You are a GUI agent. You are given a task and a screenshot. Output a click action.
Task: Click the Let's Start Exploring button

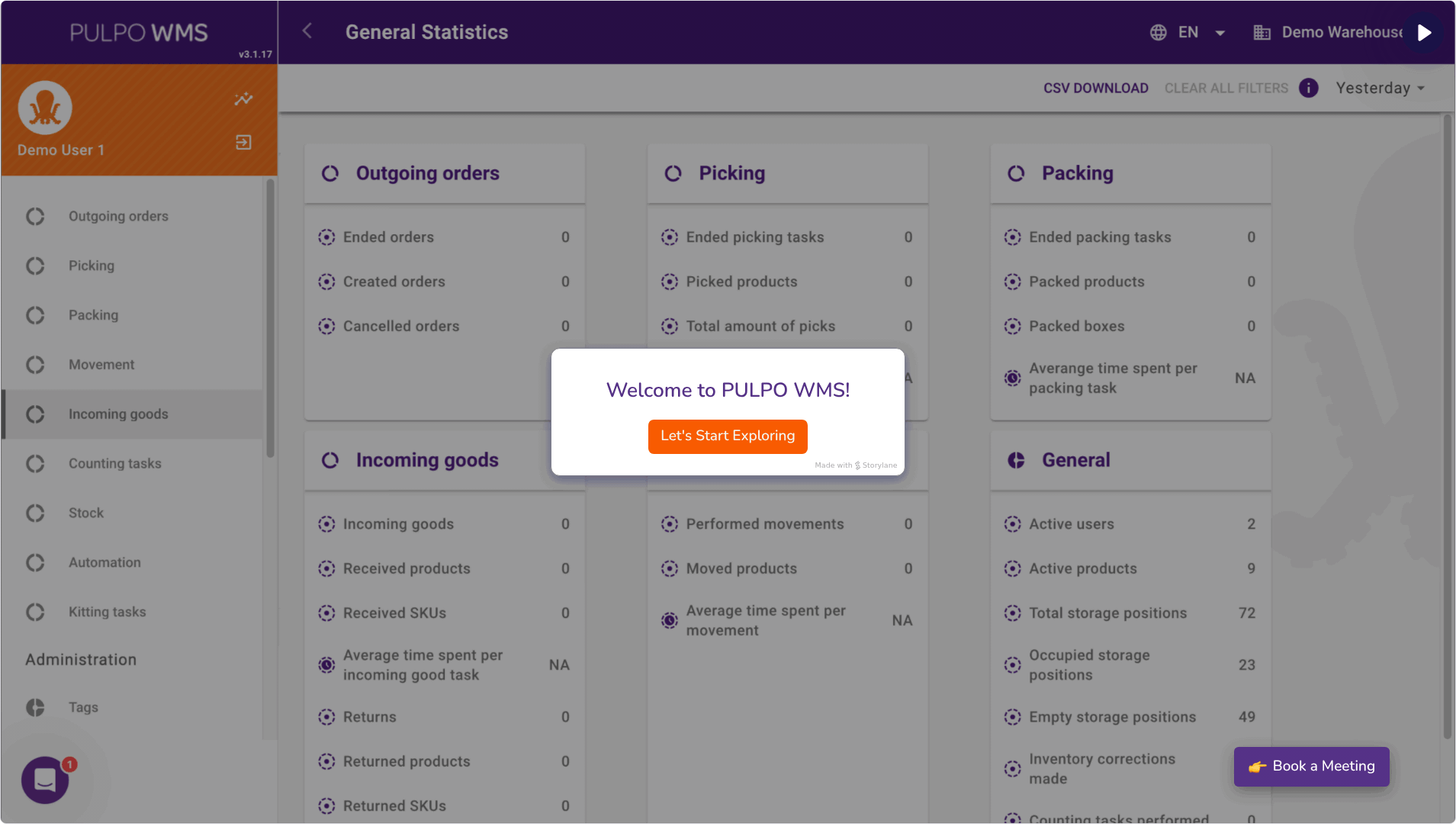tap(727, 436)
